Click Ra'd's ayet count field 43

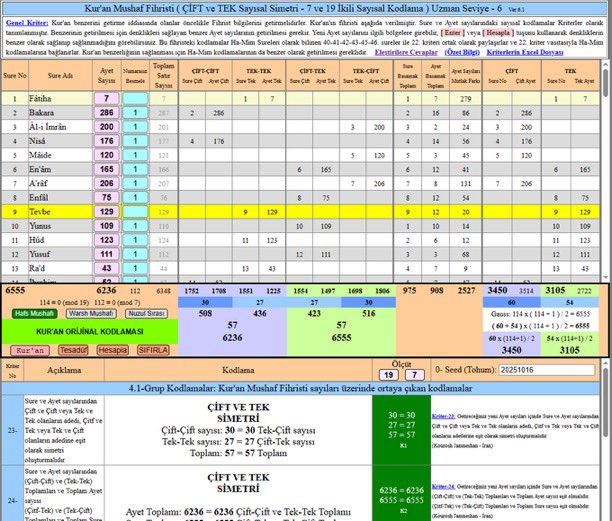pyautogui.click(x=107, y=268)
